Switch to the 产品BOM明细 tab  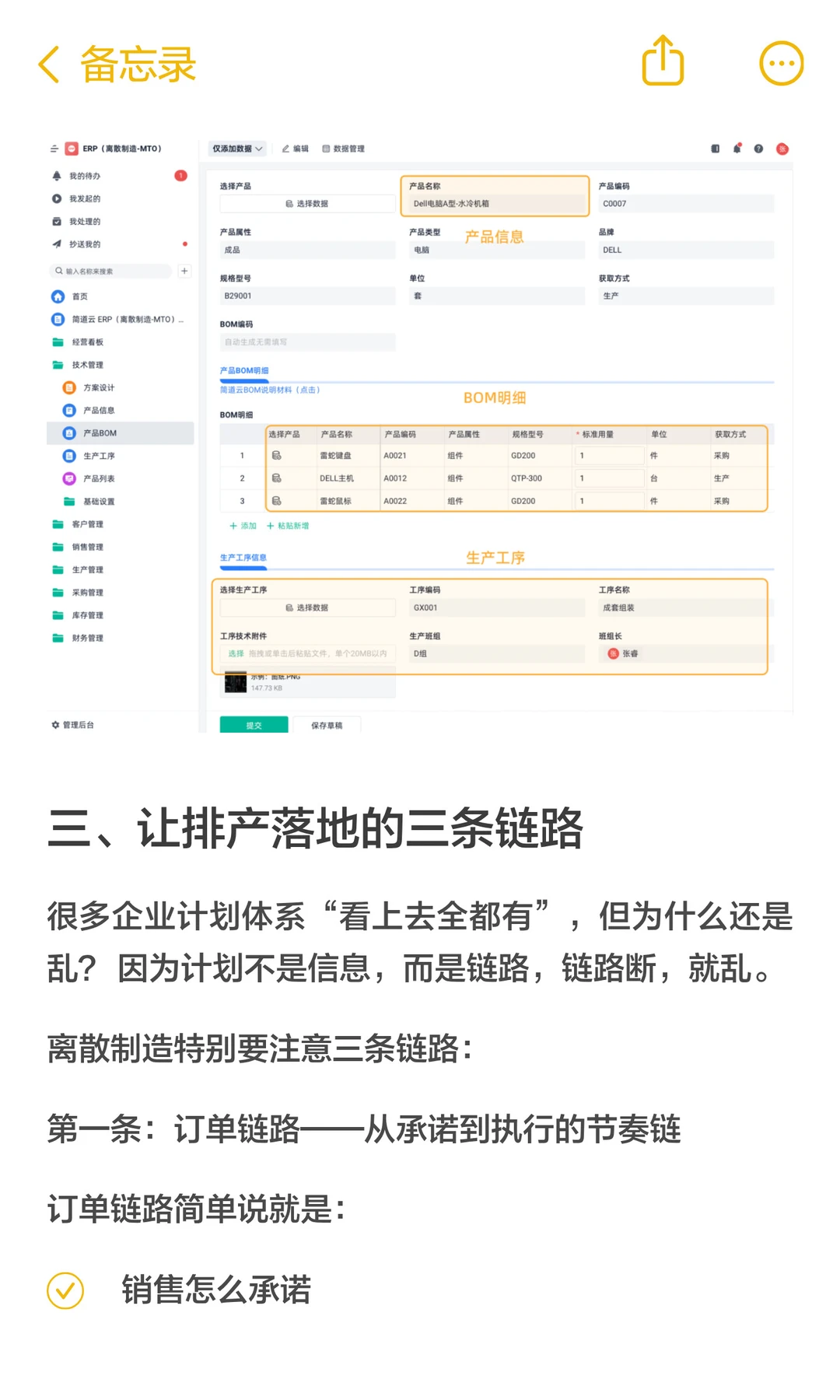(244, 370)
